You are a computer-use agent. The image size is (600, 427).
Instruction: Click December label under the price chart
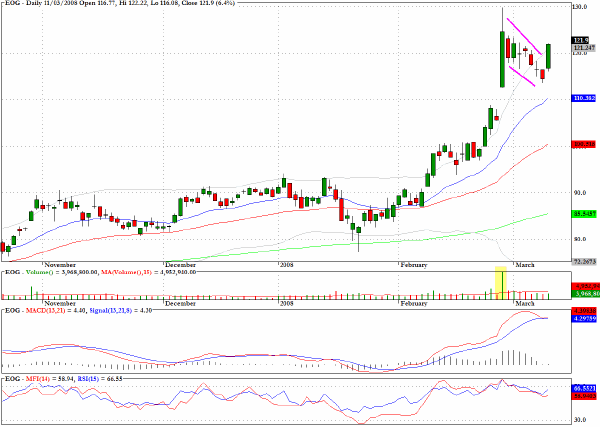point(181,265)
